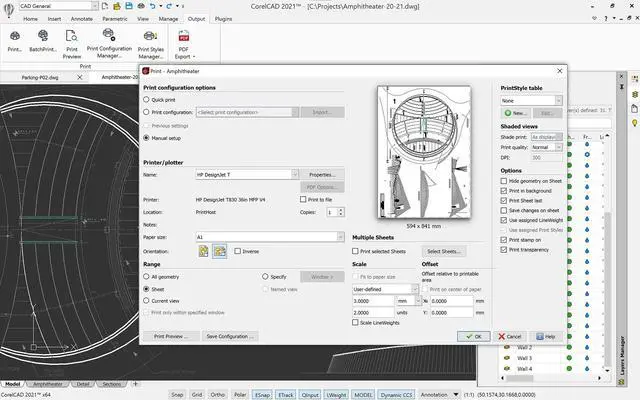Close the Parking-P02.dwg document tab
640x400 pixels.
pyautogui.click(x=80, y=77)
